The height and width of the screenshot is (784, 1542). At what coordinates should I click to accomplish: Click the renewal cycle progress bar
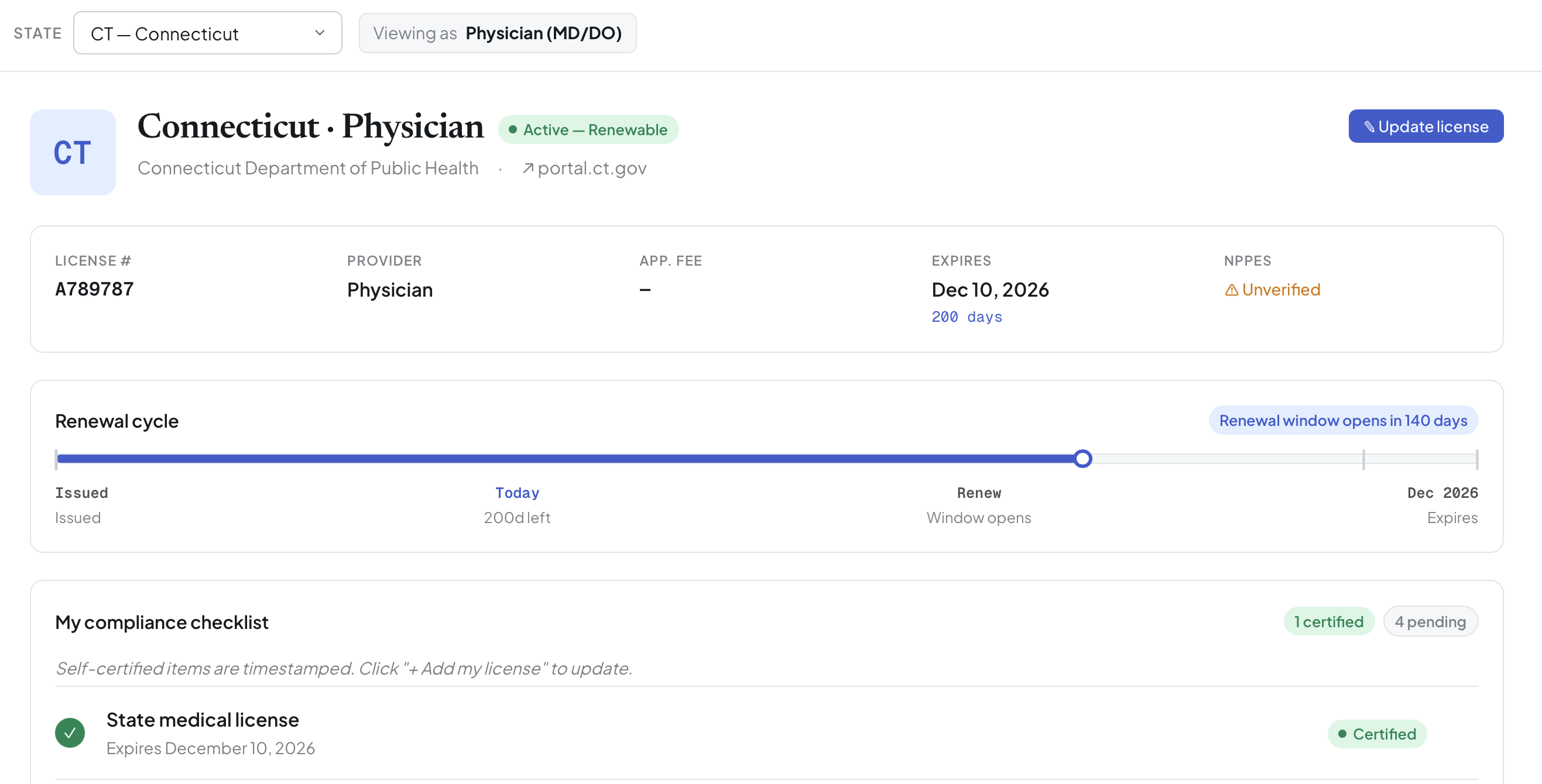766,459
